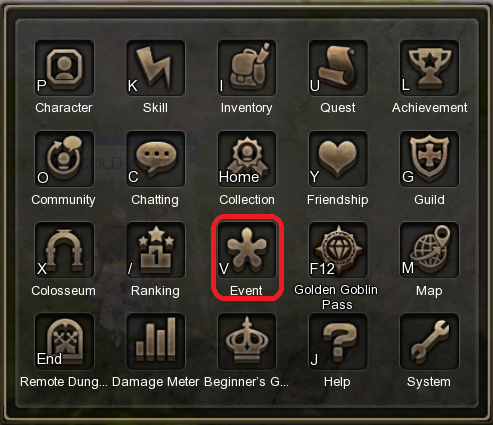
Task: Open the Help question mark icon
Action: [x=338, y=341]
